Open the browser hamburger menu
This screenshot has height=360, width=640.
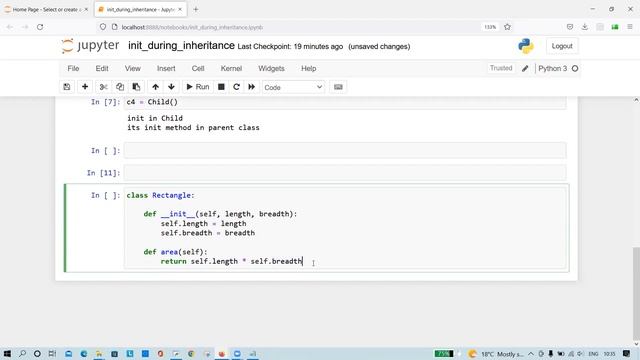(630, 27)
